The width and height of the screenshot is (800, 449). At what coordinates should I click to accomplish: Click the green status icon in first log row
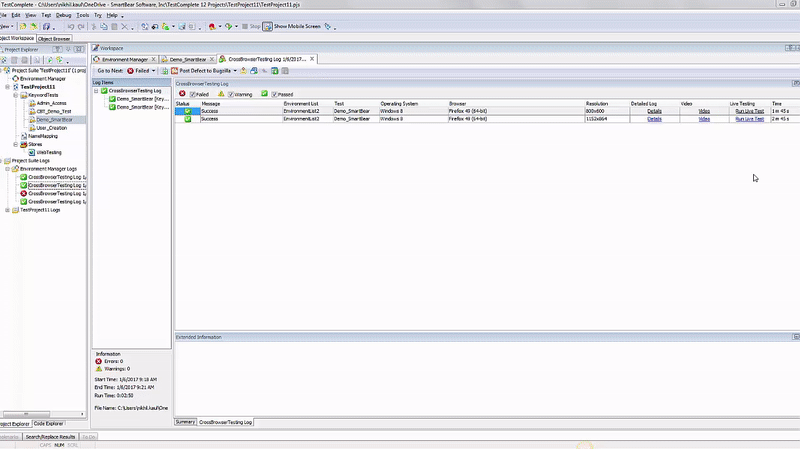click(x=187, y=111)
